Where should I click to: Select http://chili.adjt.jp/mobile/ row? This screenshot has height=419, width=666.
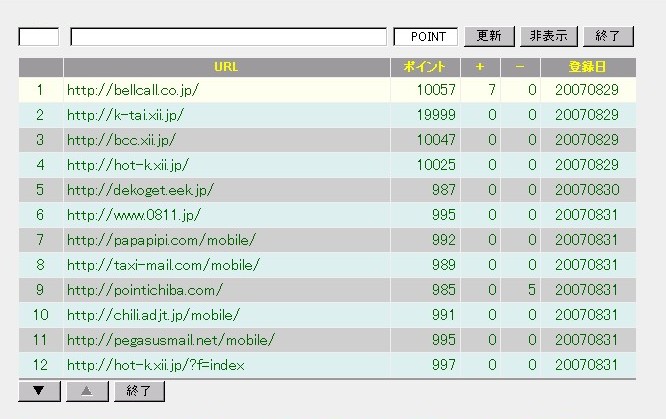point(327,315)
